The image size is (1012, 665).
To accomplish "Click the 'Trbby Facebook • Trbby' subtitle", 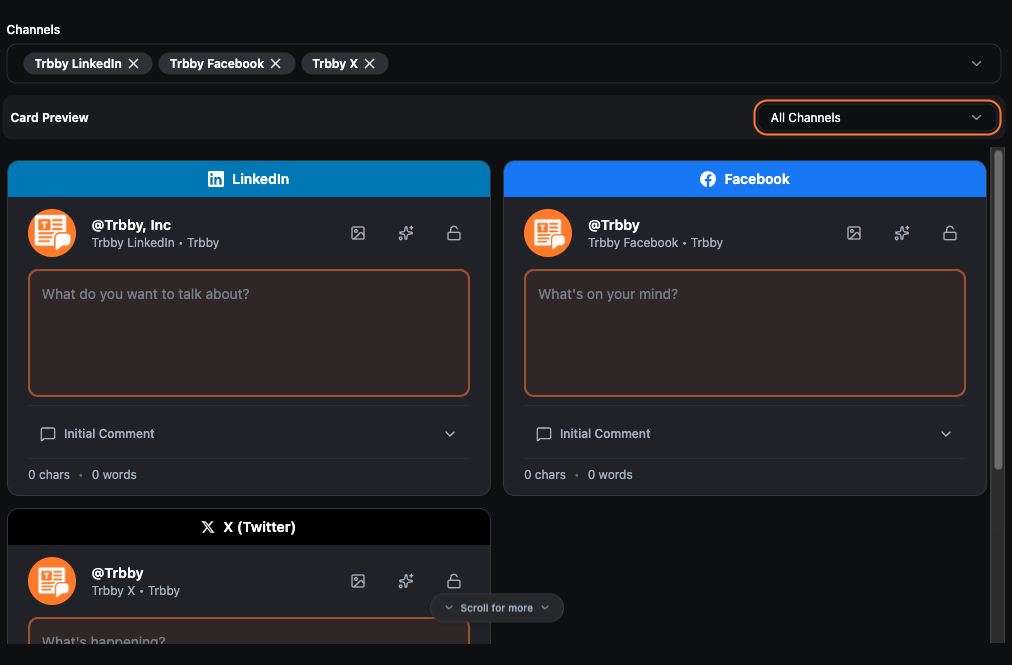I will click(x=655, y=243).
